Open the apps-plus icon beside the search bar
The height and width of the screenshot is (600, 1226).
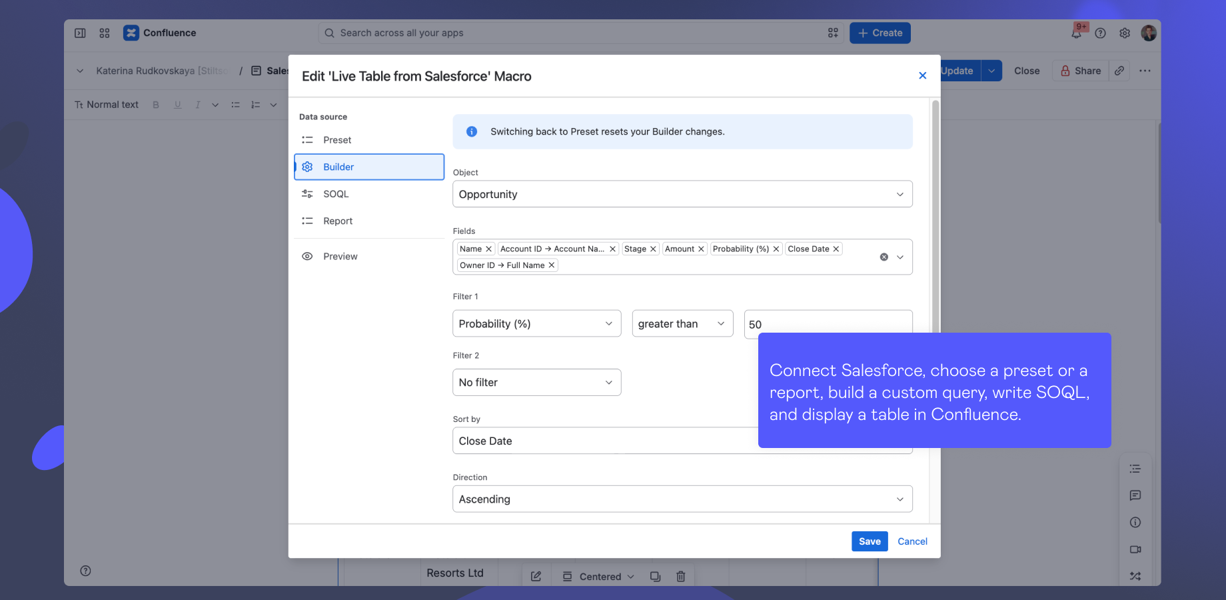[x=833, y=33]
